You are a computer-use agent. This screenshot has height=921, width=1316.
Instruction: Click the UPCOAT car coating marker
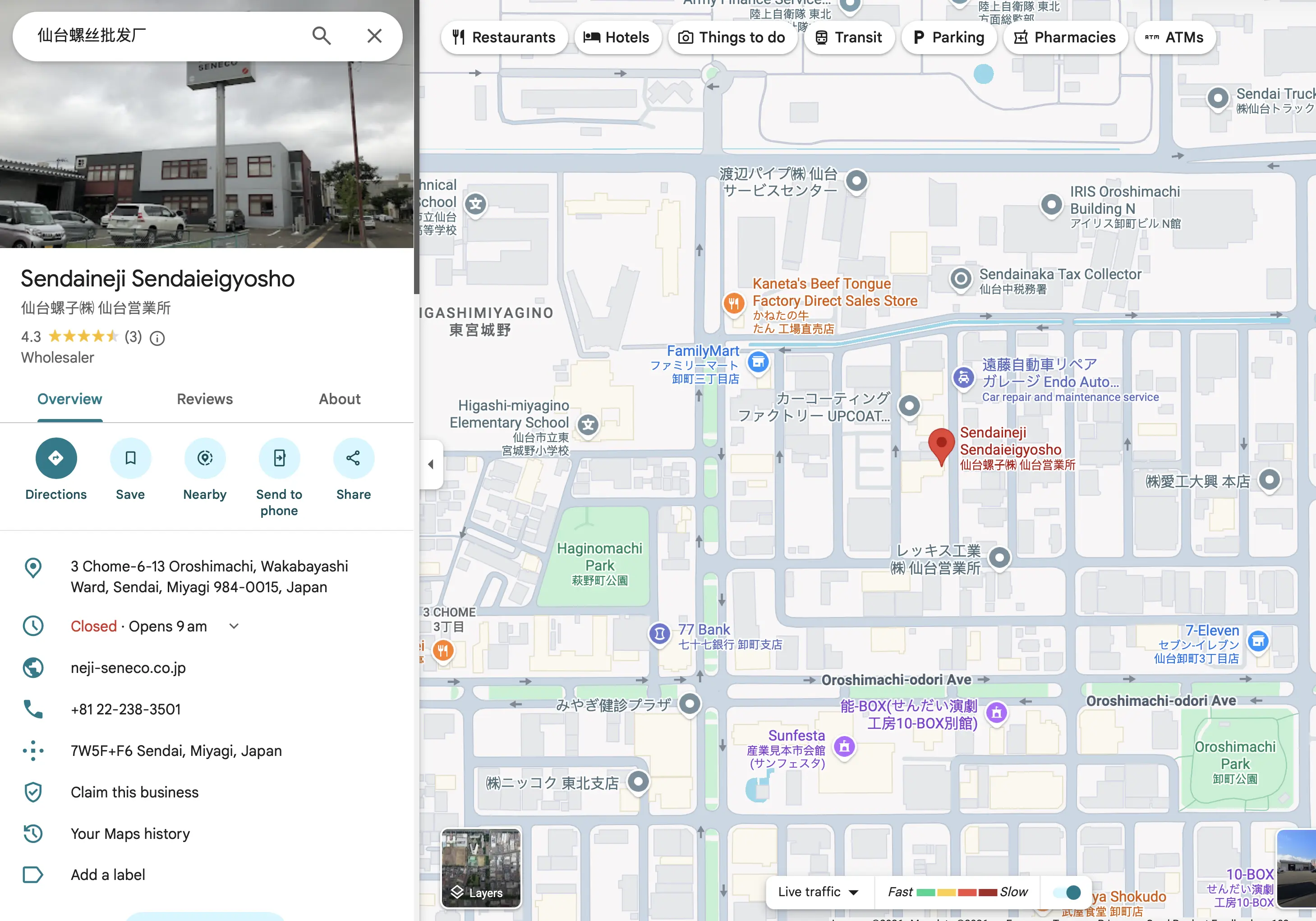pyautogui.click(x=909, y=406)
